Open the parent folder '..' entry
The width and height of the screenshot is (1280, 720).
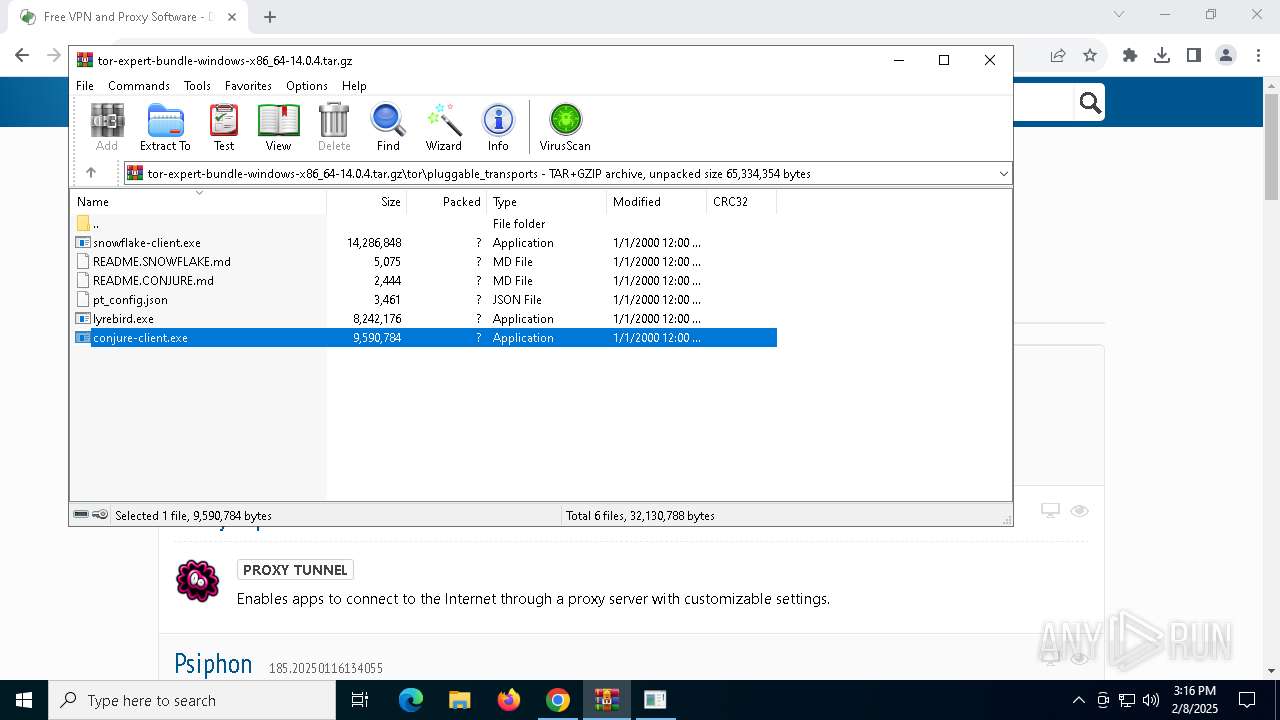[96, 224]
